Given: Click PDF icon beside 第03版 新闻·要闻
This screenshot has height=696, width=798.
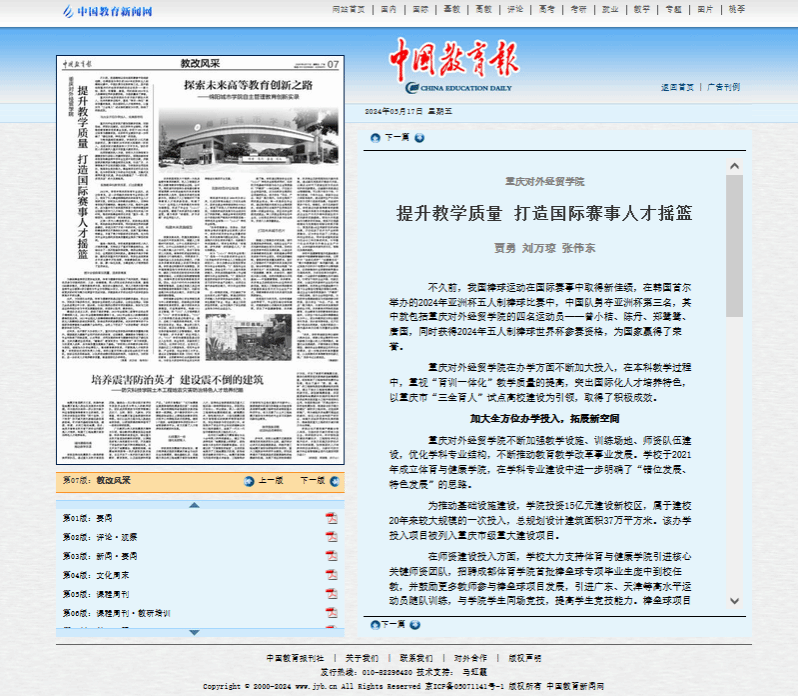Looking at the screenshot, I should 331,556.
